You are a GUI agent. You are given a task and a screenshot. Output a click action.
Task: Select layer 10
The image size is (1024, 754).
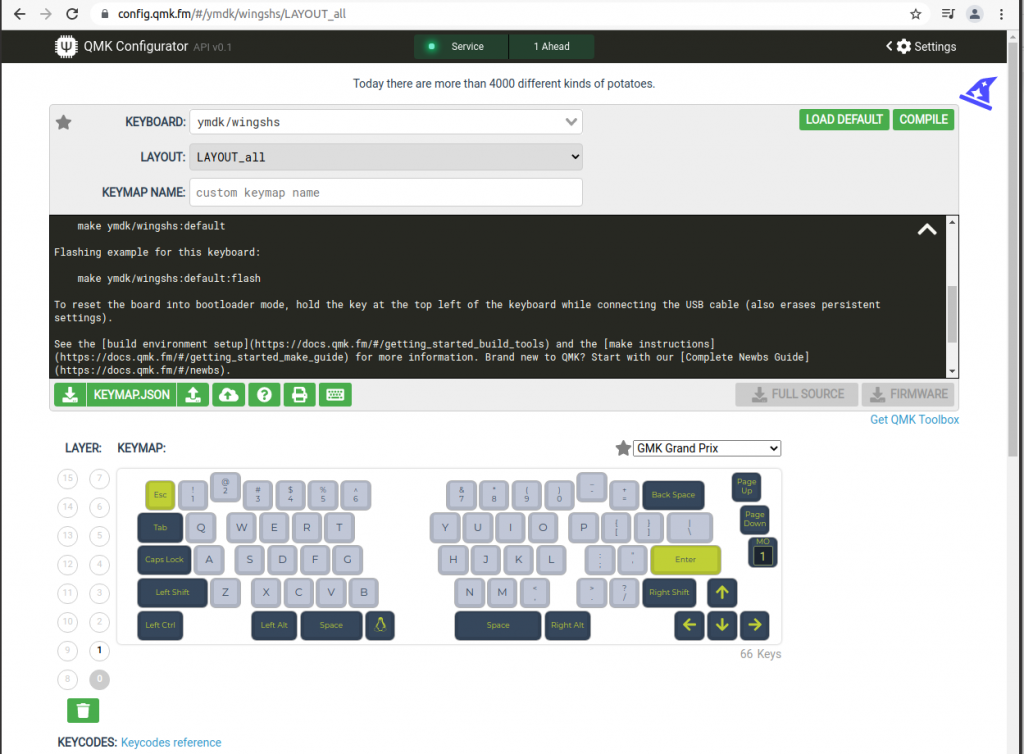[68, 621]
